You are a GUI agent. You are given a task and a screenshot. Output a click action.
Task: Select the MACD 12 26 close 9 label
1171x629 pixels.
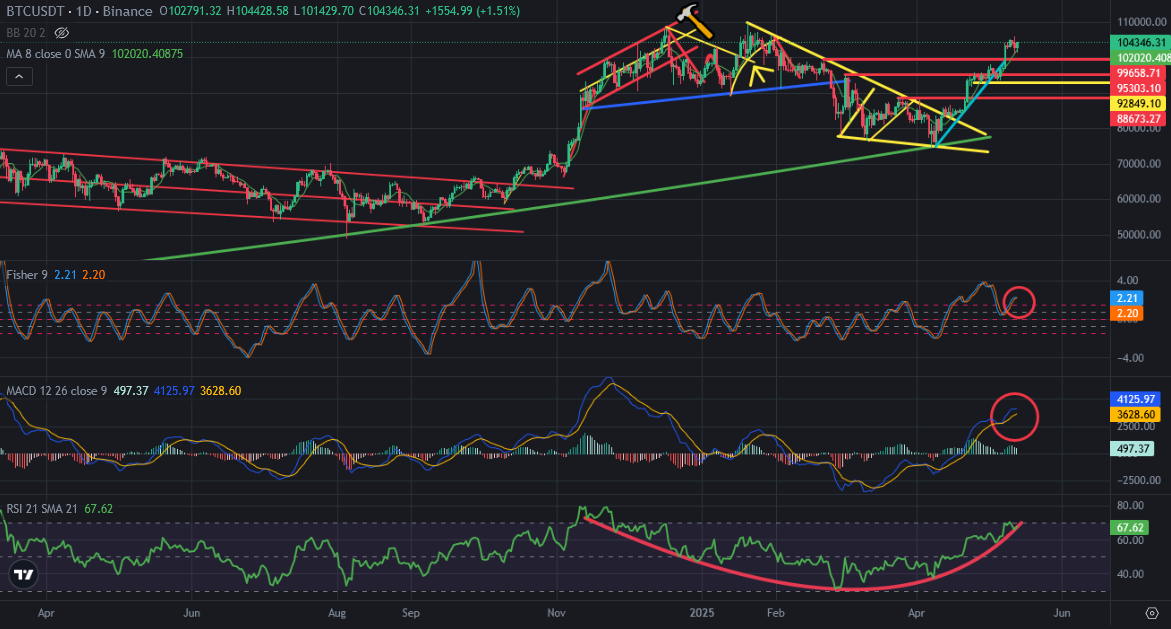coord(57,391)
